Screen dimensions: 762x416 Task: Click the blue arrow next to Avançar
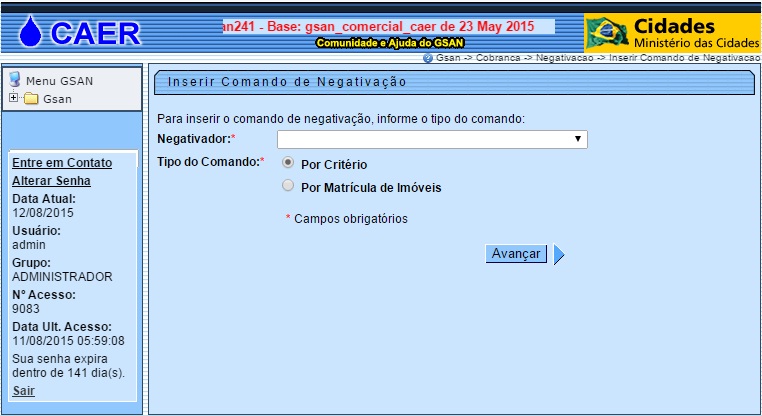[x=559, y=254]
